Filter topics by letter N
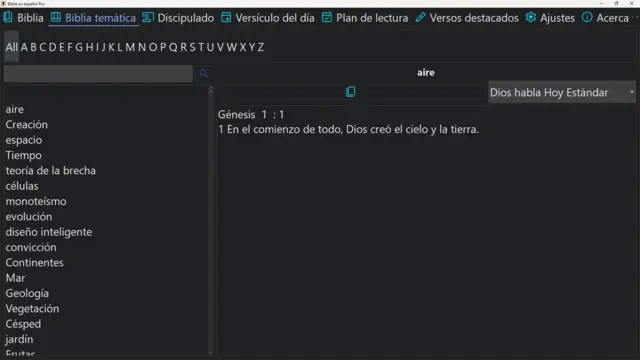 click(x=142, y=47)
